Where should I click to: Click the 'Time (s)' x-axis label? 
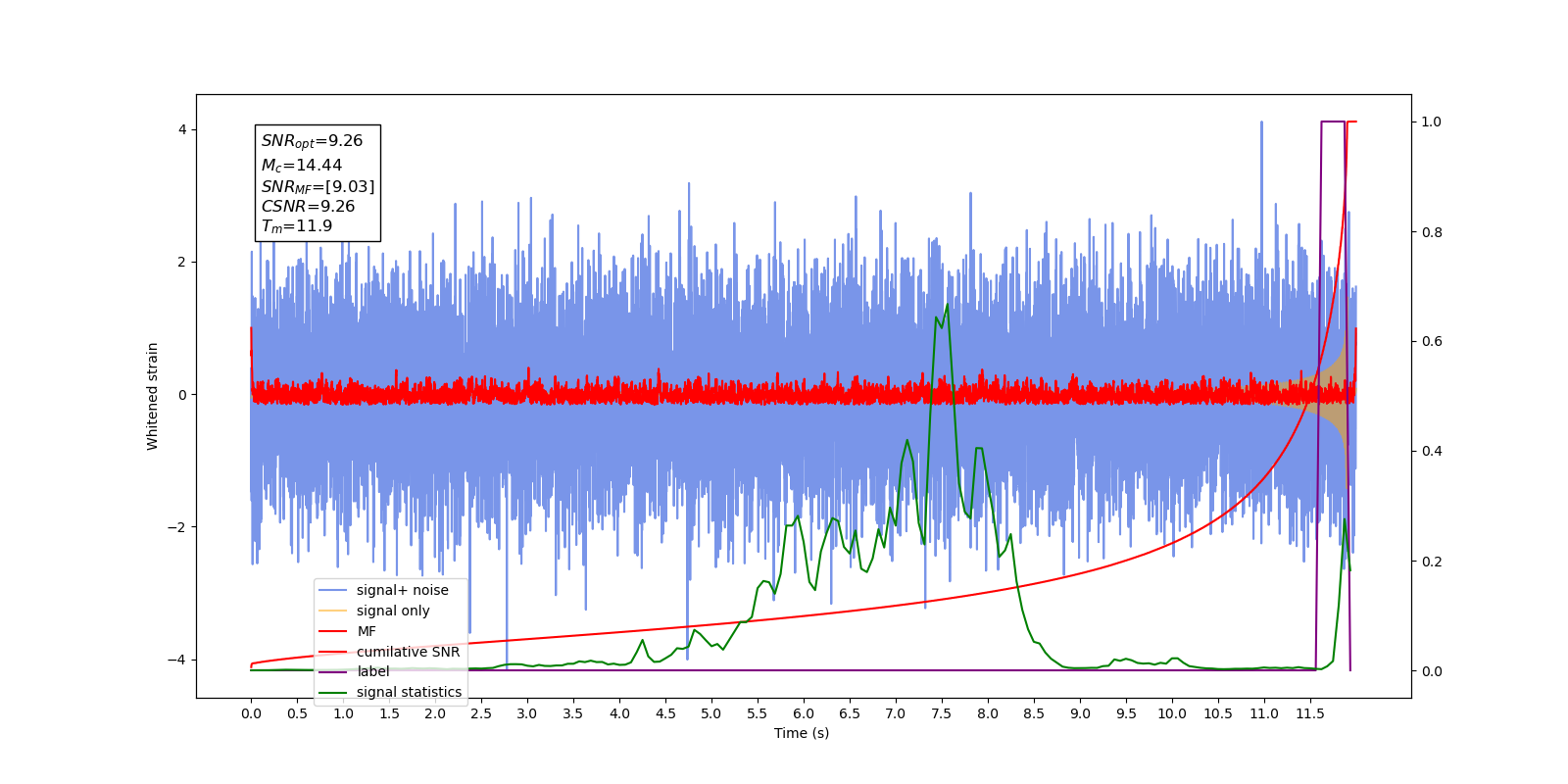(x=802, y=733)
